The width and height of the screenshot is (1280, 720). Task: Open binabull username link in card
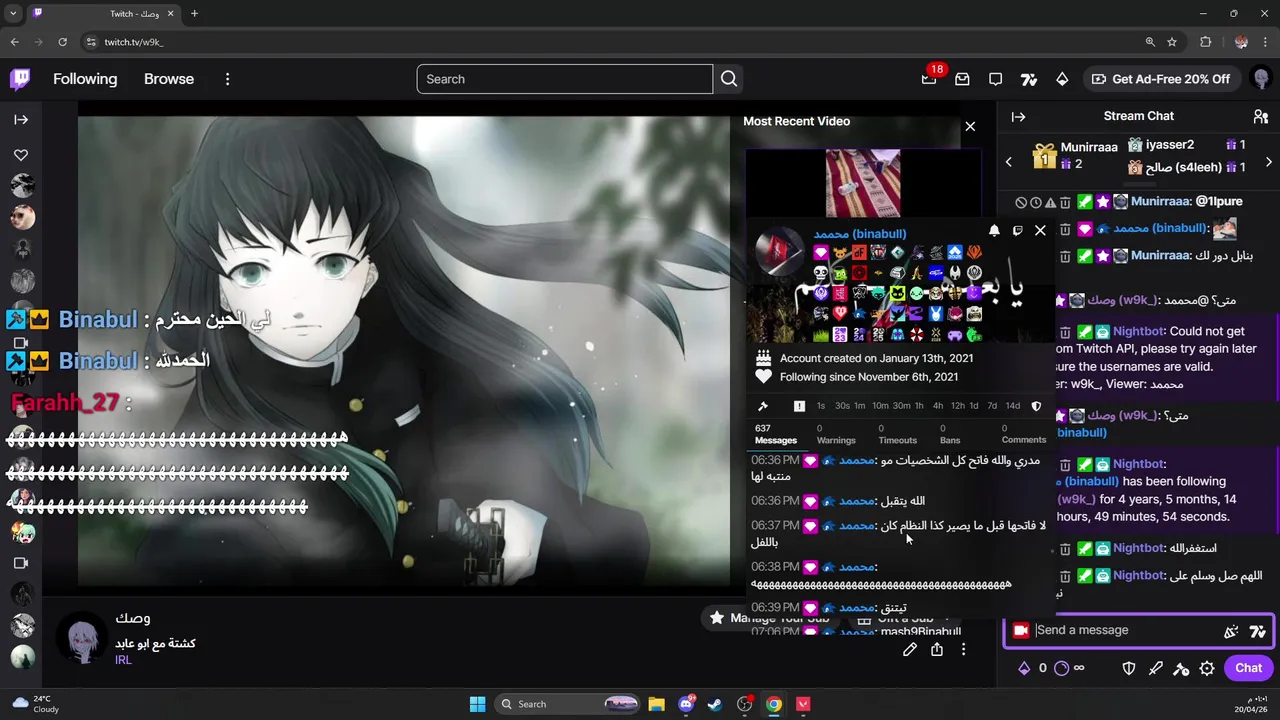[860, 234]
